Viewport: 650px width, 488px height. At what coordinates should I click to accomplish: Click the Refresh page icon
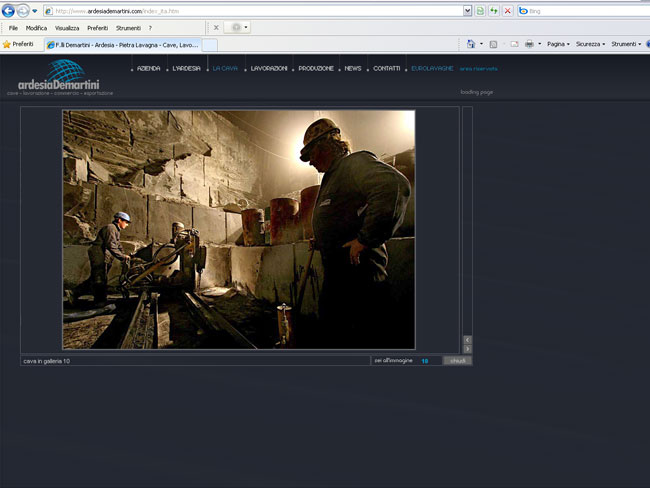[494, 11]
